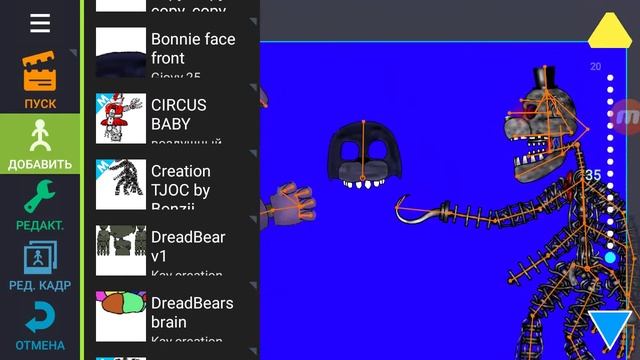
Task: Click the Bonnie face front title
Action: 193,49
